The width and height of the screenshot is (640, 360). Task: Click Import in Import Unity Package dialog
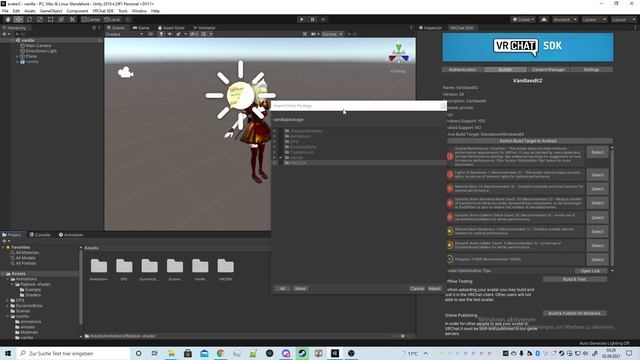[x=434, y=289]
